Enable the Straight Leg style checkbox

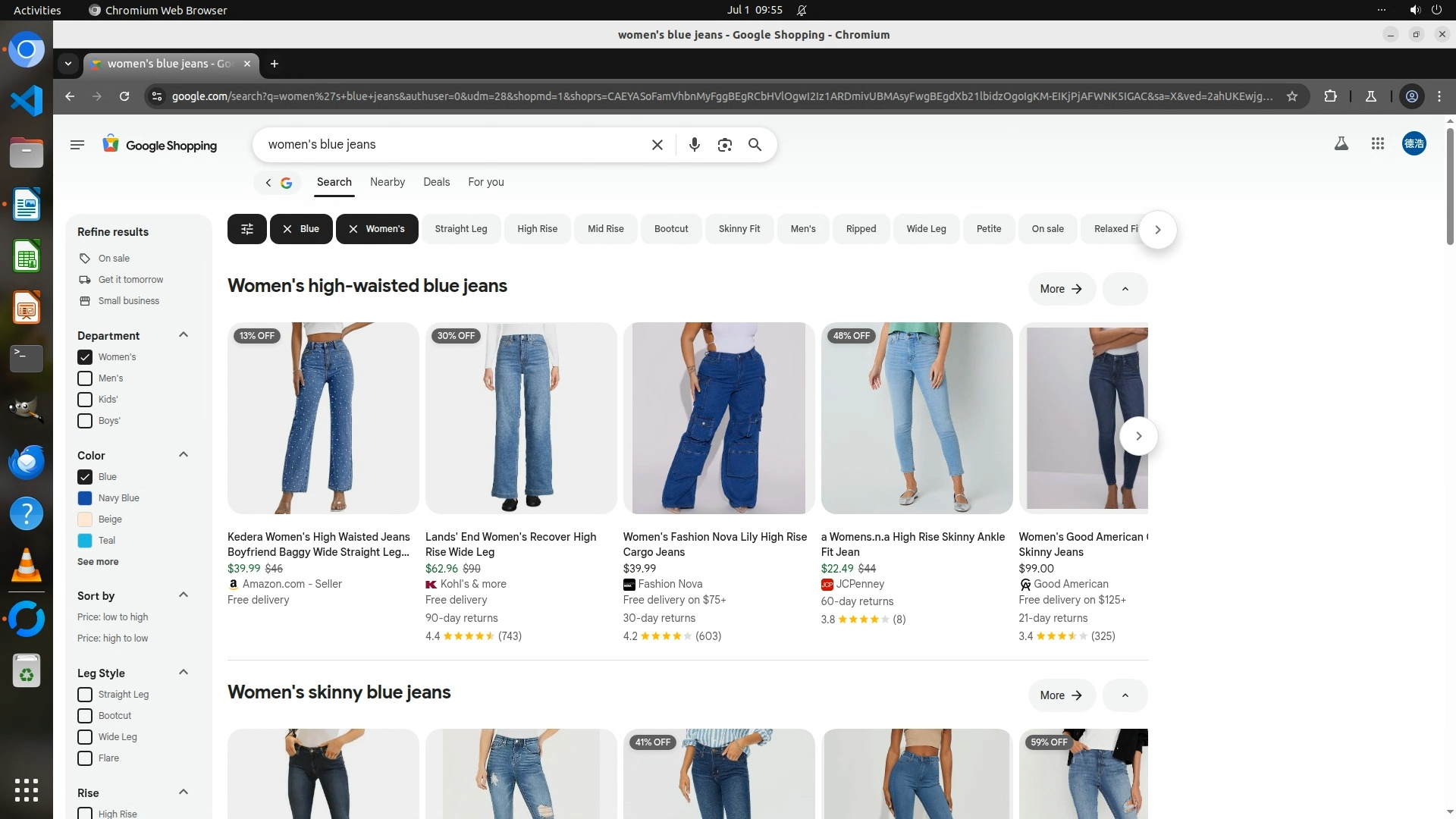coord(85,695)
